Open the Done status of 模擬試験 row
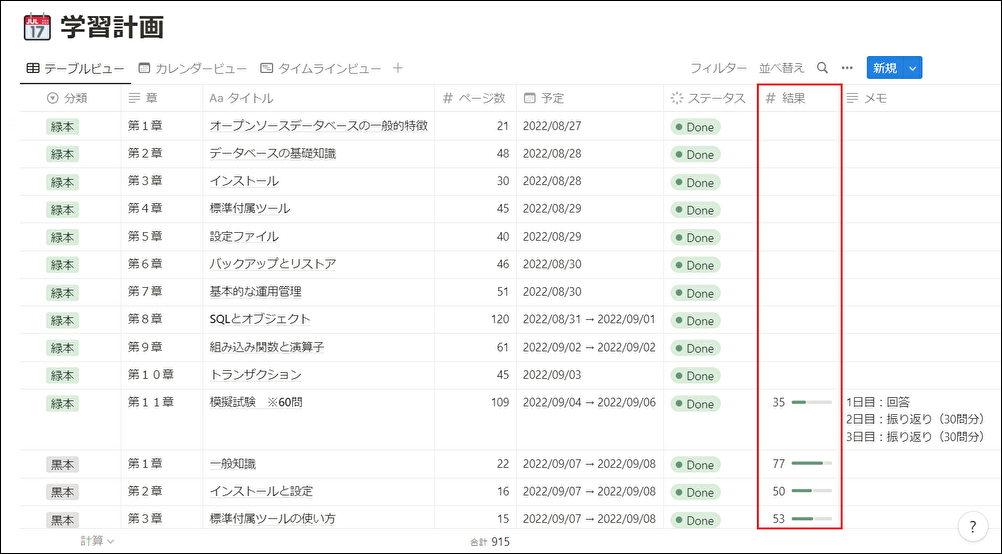Screen dimensions: 1002x554 [x=695, y=404]
